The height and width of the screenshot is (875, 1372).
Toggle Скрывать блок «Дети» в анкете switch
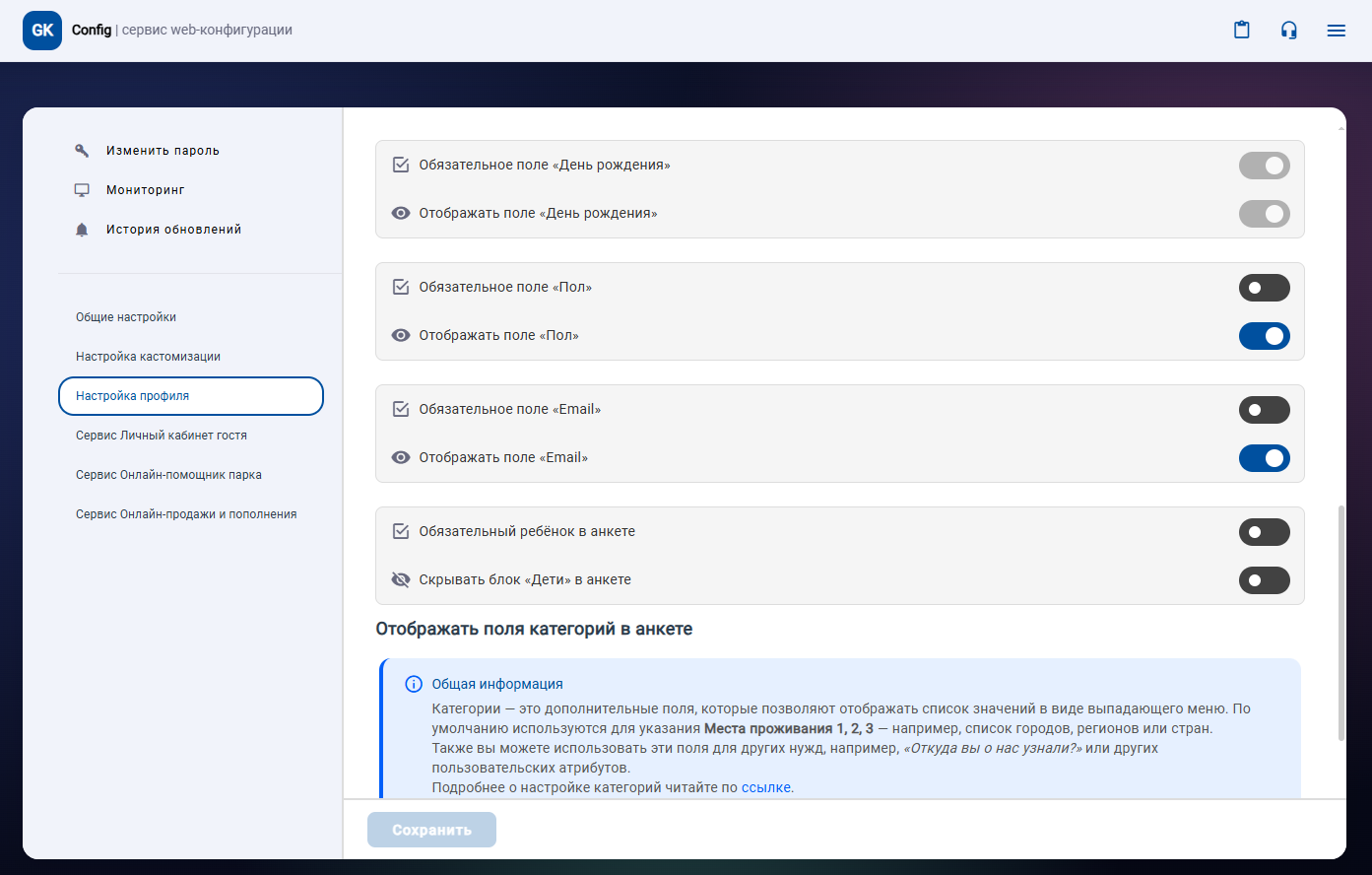[1264, 580]
